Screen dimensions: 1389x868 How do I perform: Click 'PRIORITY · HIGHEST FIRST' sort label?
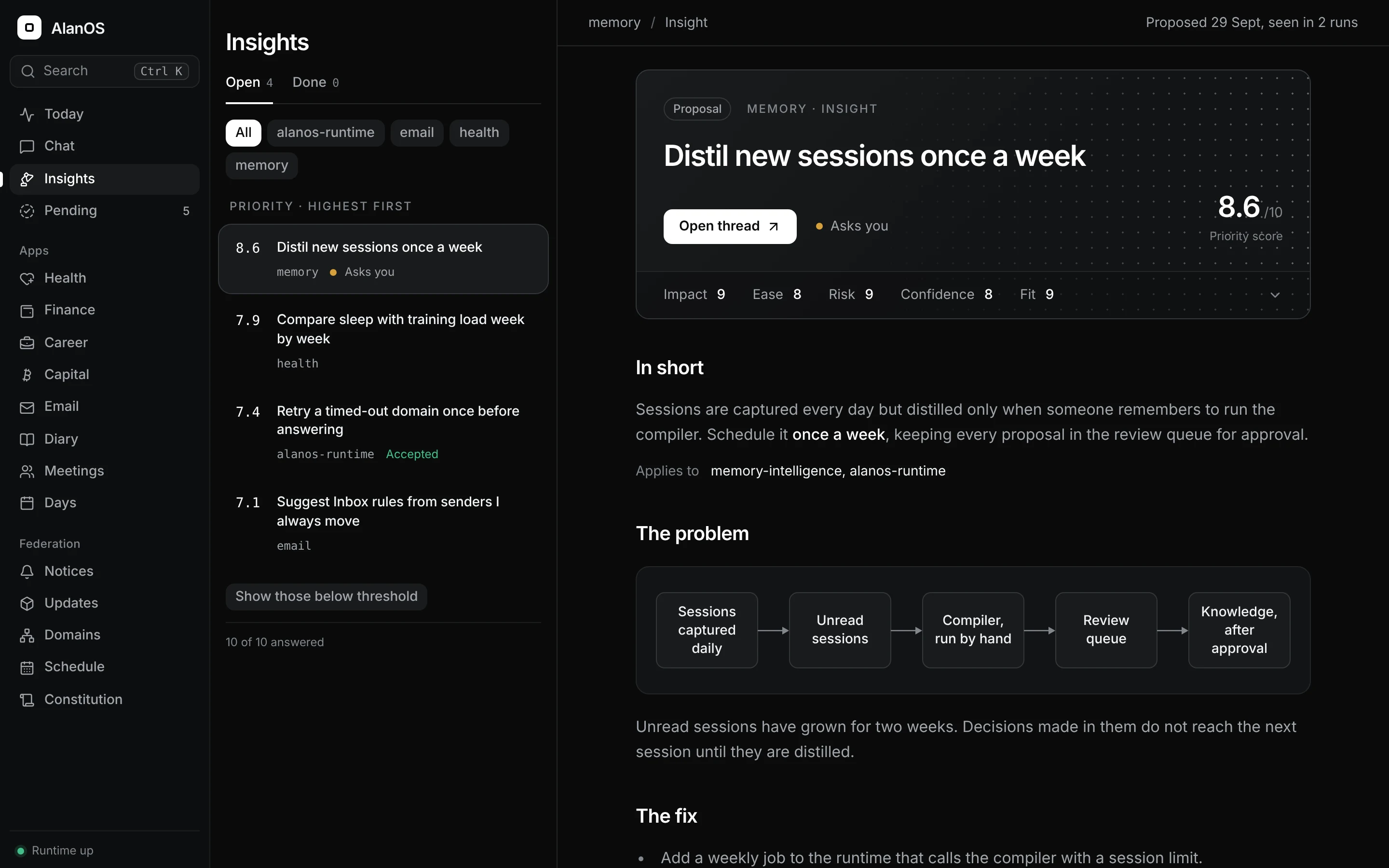tap(320, 206)
